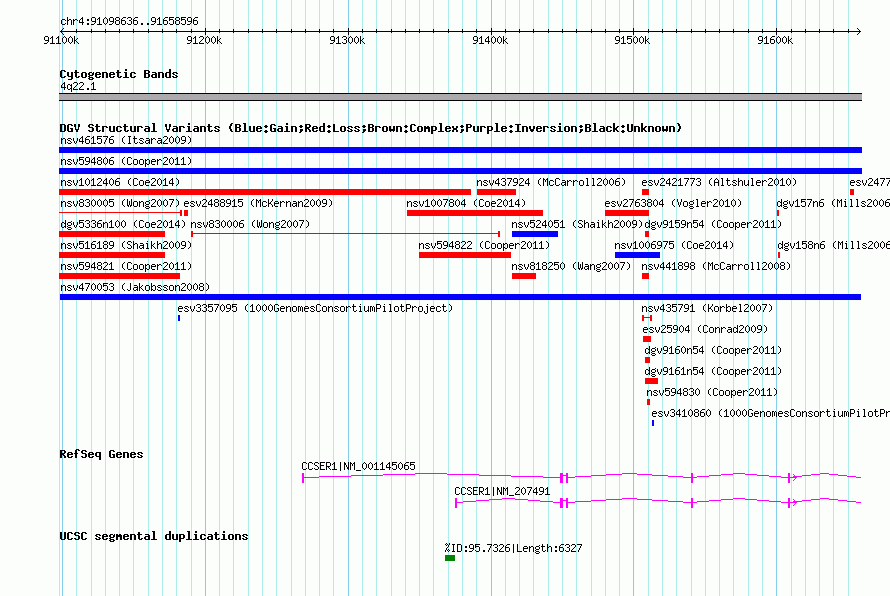Screen dimensions: 890x596
Task: Click nsv470053 (Jakobsson2008) label
Action: 135,287
